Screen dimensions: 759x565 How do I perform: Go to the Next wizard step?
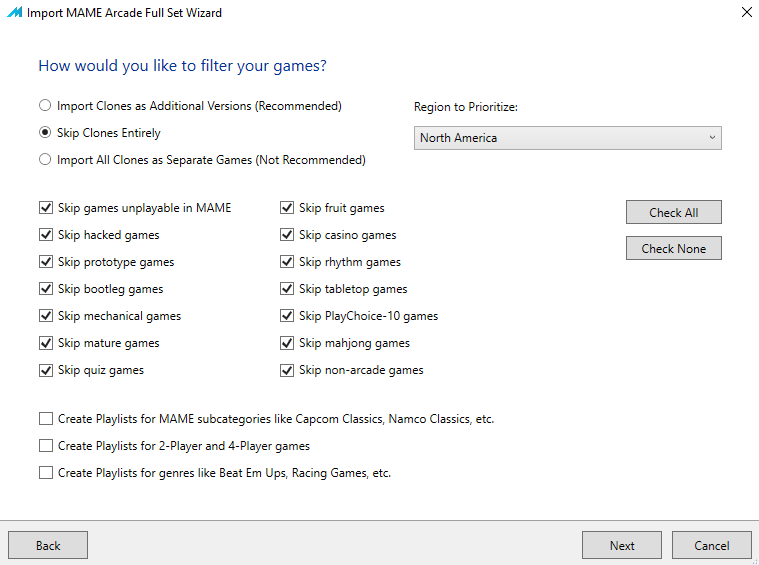pos(621,545)
